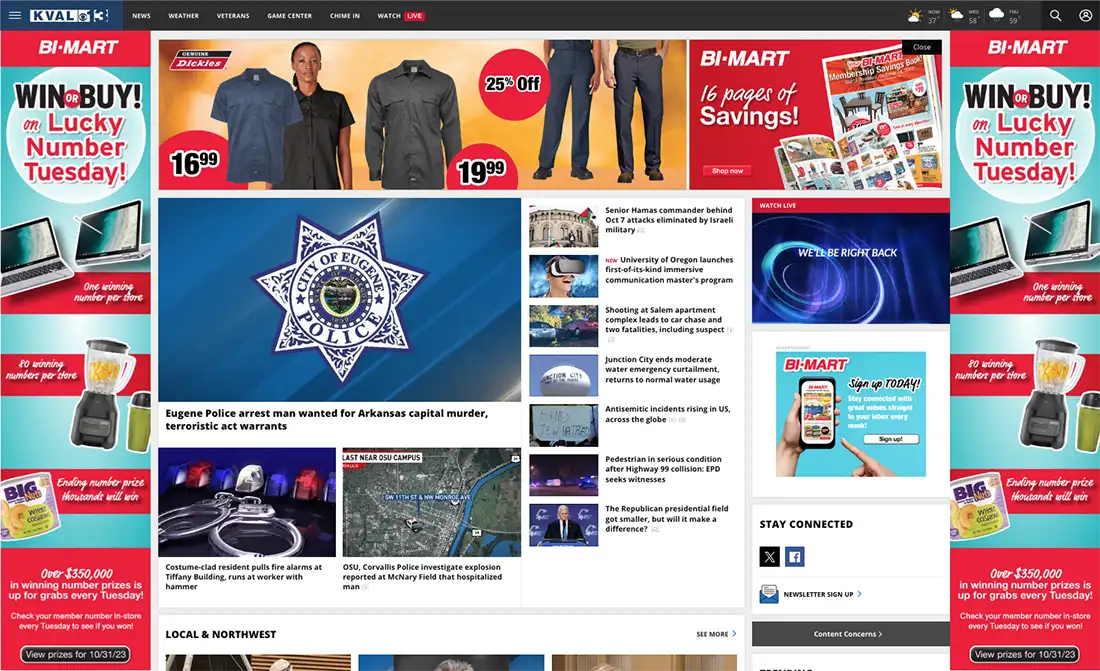The width and height of the screenshot is (1100, 671).
Task: Click the VR headset story thumbnail
Action: [x=563, y=277]
